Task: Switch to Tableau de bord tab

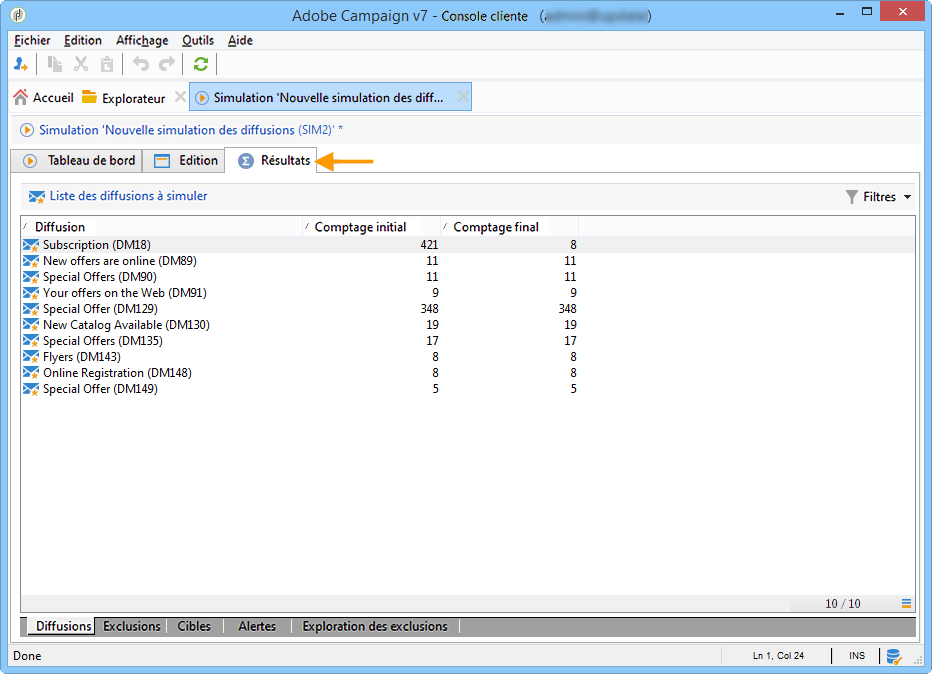Action: click(77, 161)
